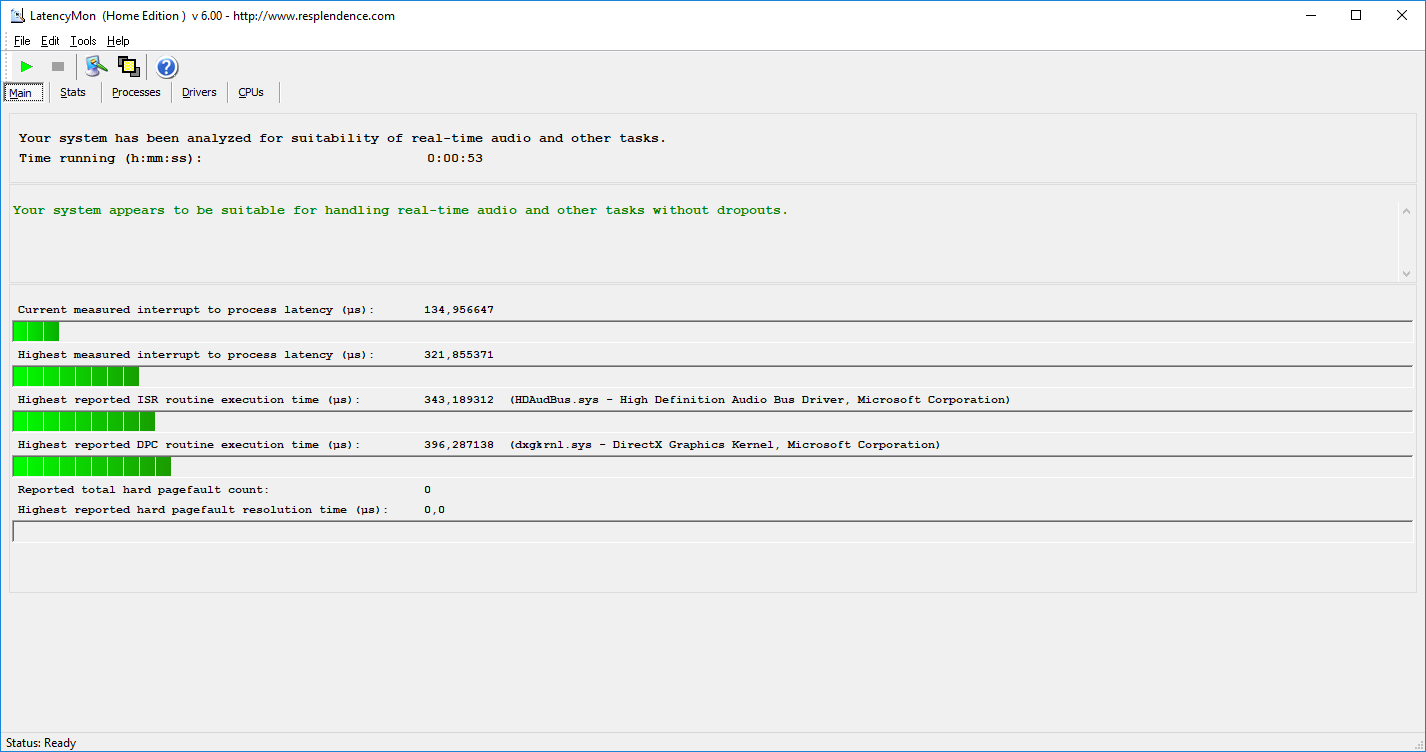The image size is (1426, 752).
Task: Open the Tools menu
Action: tap(83, 41)
